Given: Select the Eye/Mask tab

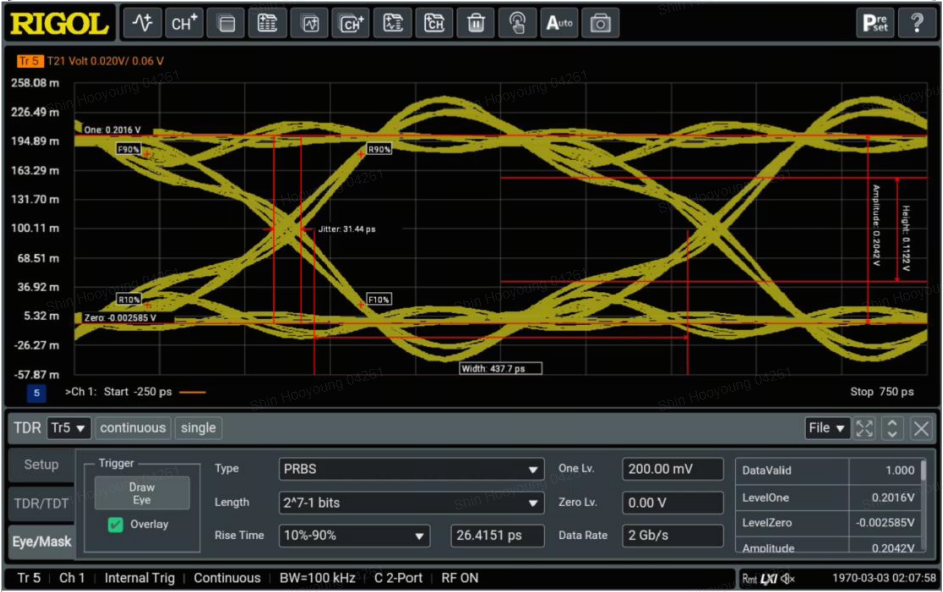Looking at the screenshot, I should (x=41, y=541).
